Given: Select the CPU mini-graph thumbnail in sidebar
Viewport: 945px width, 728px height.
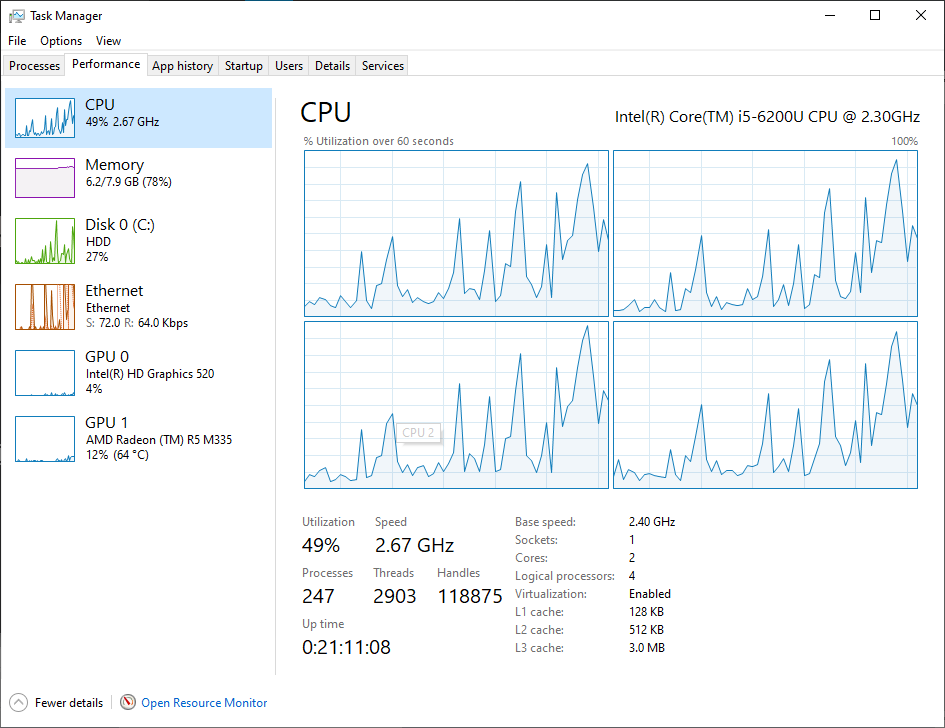Looking at the screenshot, I should point(45,118).
